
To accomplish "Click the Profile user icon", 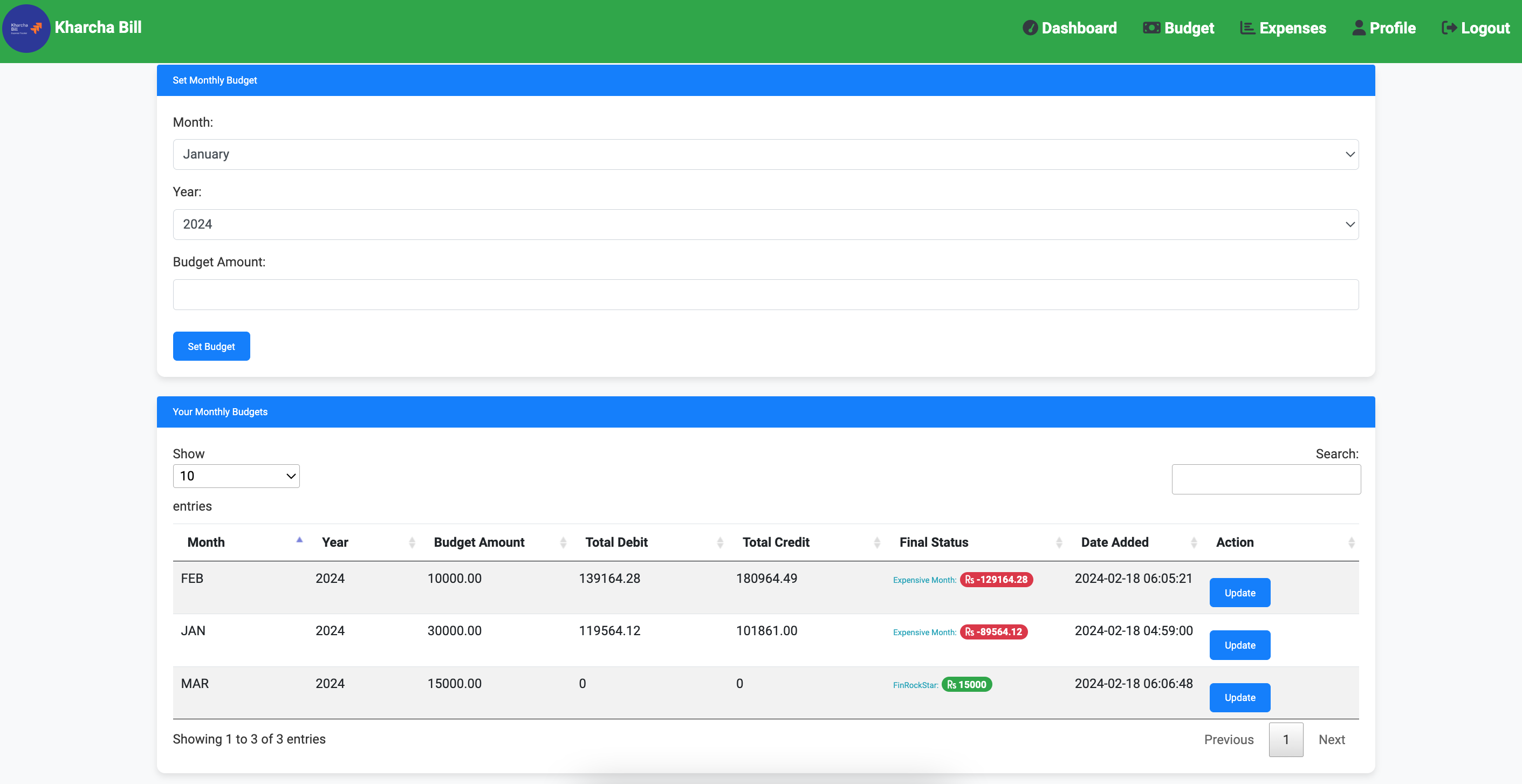I will (1359, 27).
